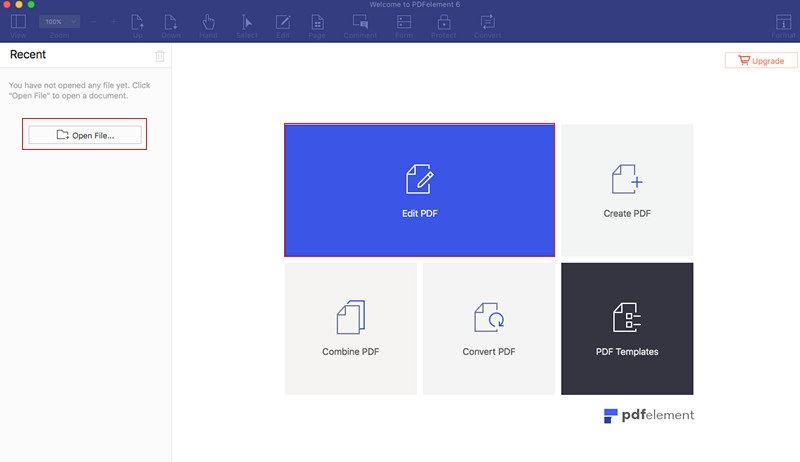Open the Form tools icon
Image resolution: width=800 pixels, height=462 pixels.
(404, 22)
